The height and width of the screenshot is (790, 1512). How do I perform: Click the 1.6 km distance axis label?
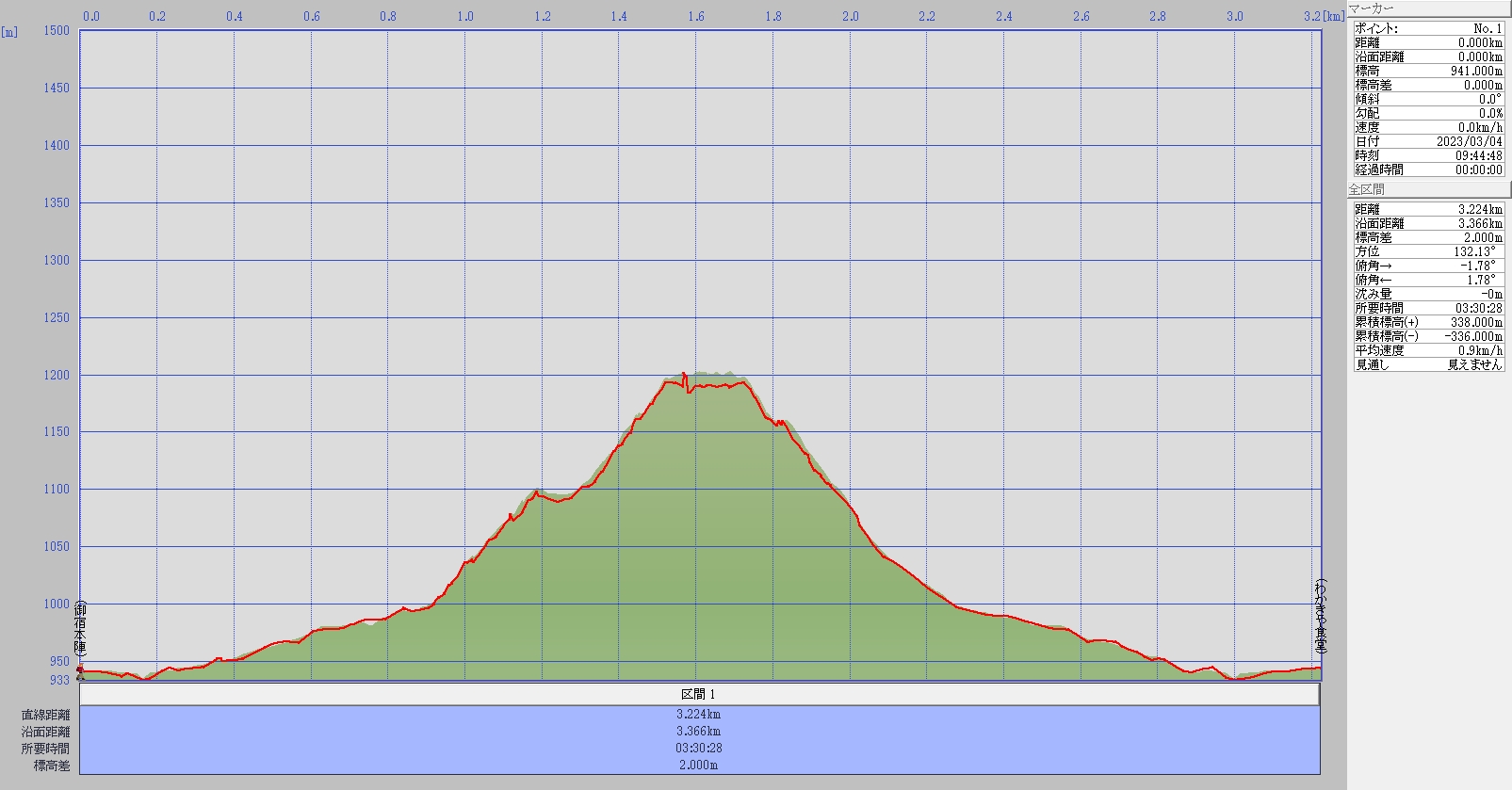[x=695, y=16]
